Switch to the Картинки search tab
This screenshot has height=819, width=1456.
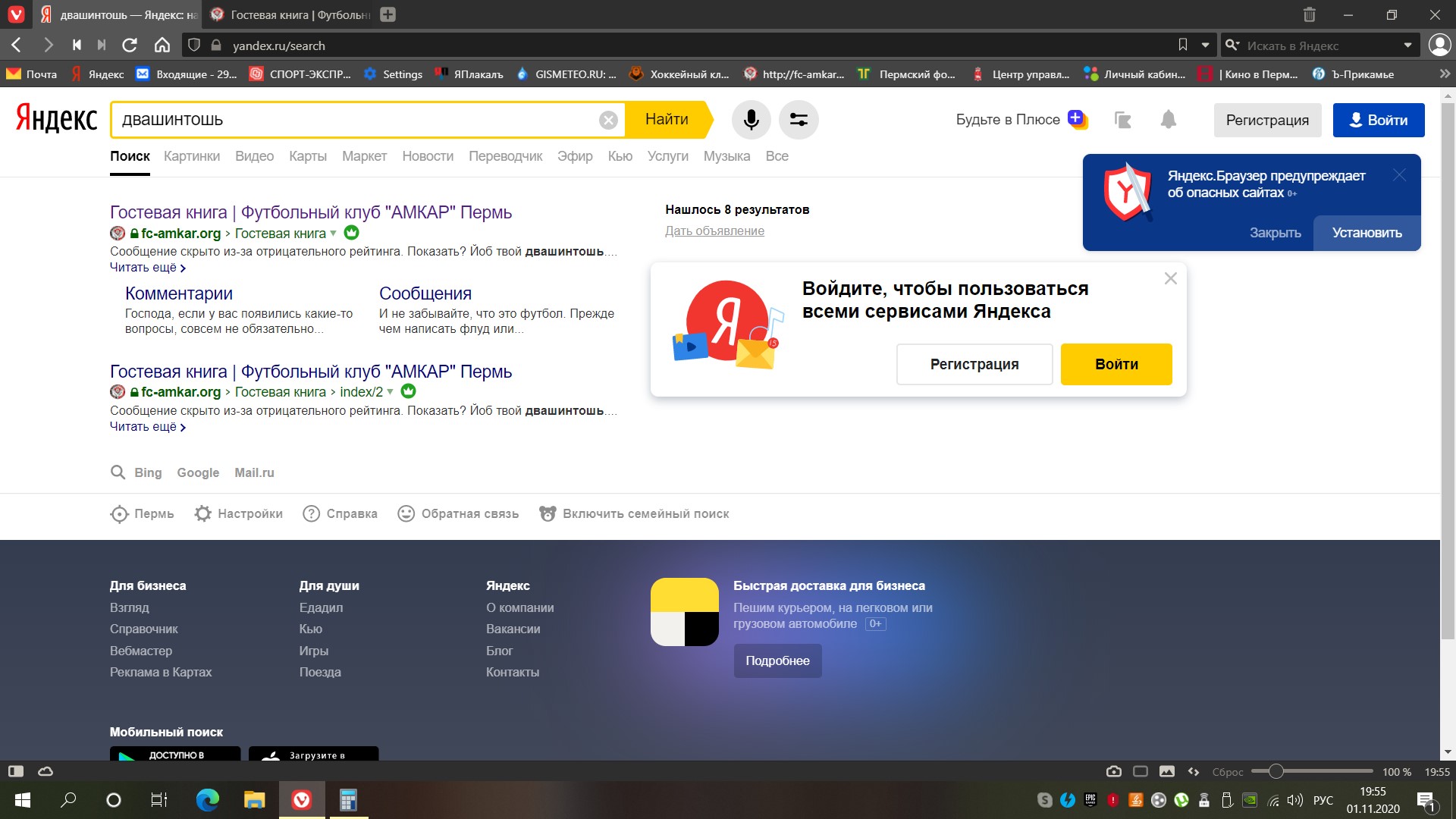(192, 156)
